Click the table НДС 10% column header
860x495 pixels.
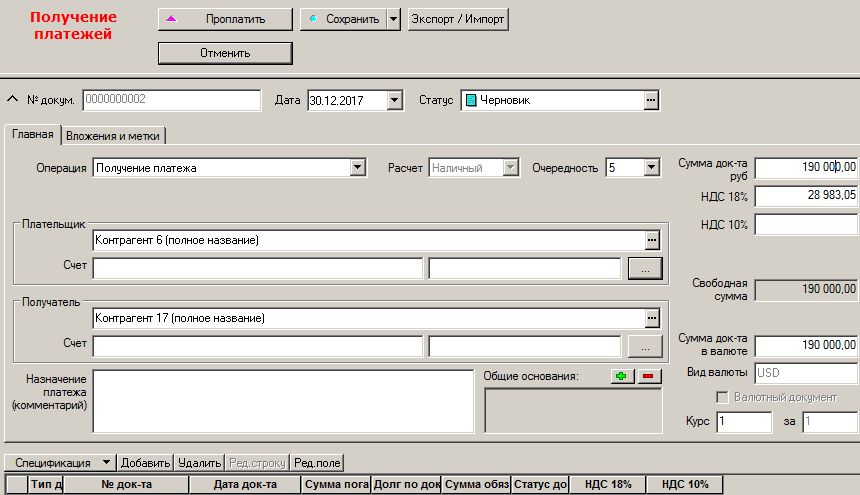click(684, 485)
